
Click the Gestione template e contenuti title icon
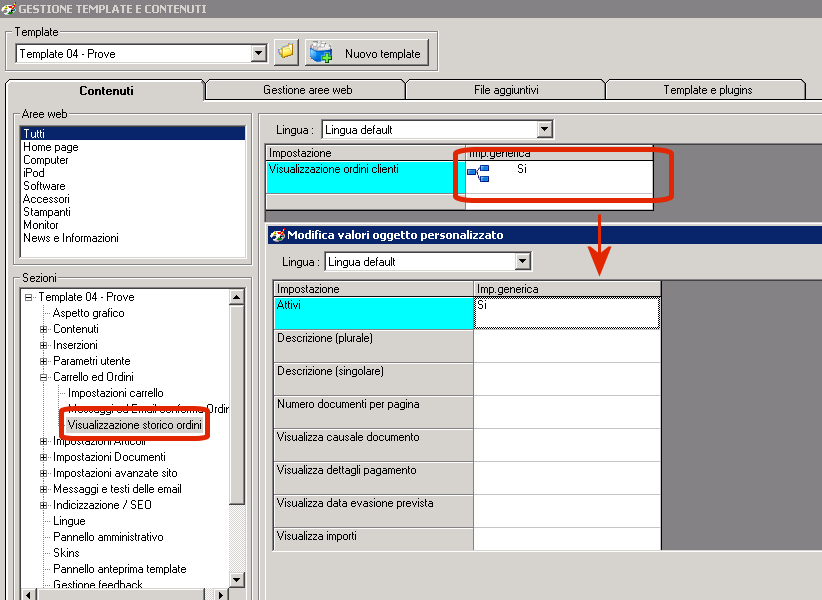pos(8,8)
